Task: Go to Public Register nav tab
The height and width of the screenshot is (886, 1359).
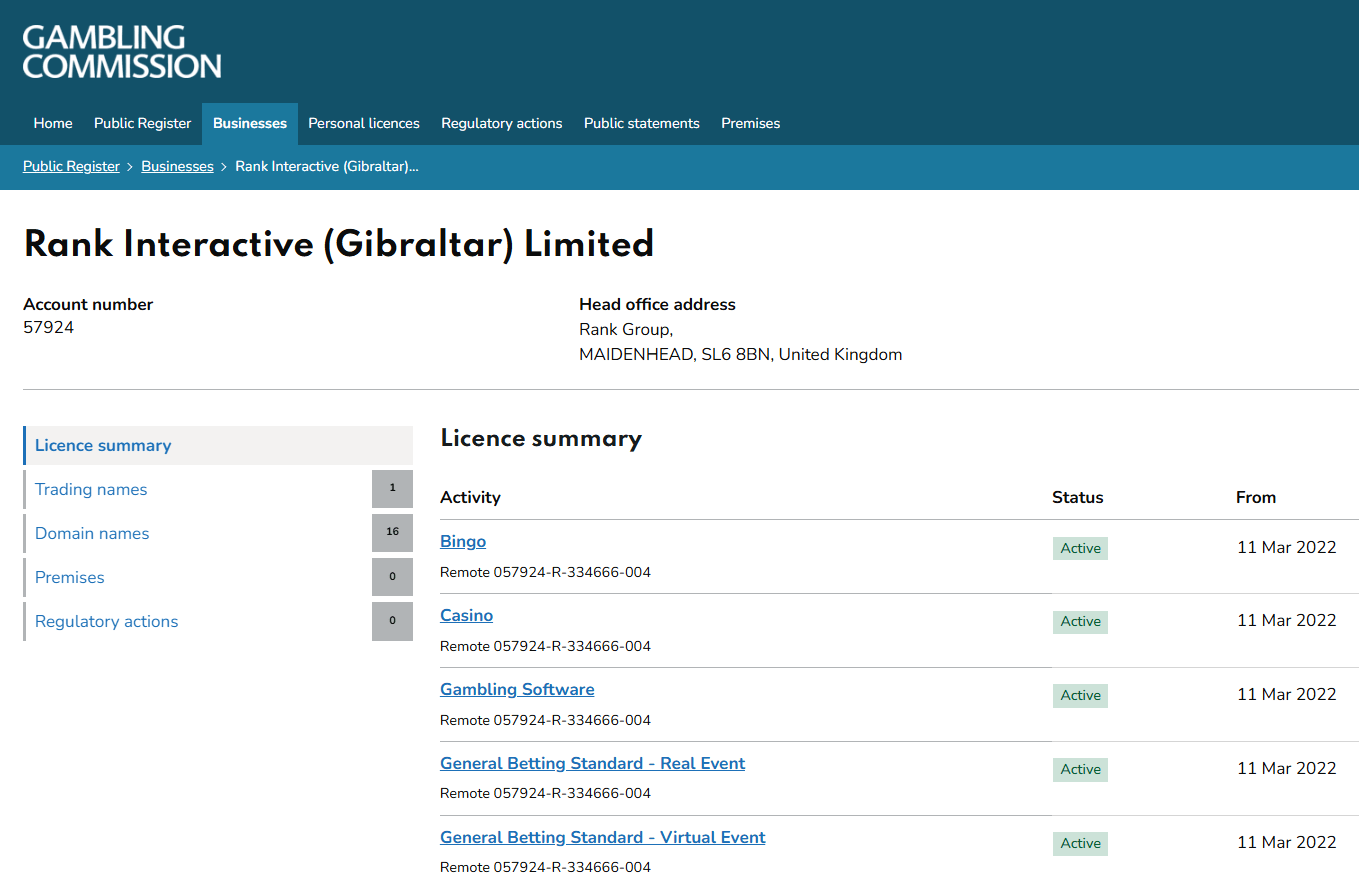Action: 142,123
